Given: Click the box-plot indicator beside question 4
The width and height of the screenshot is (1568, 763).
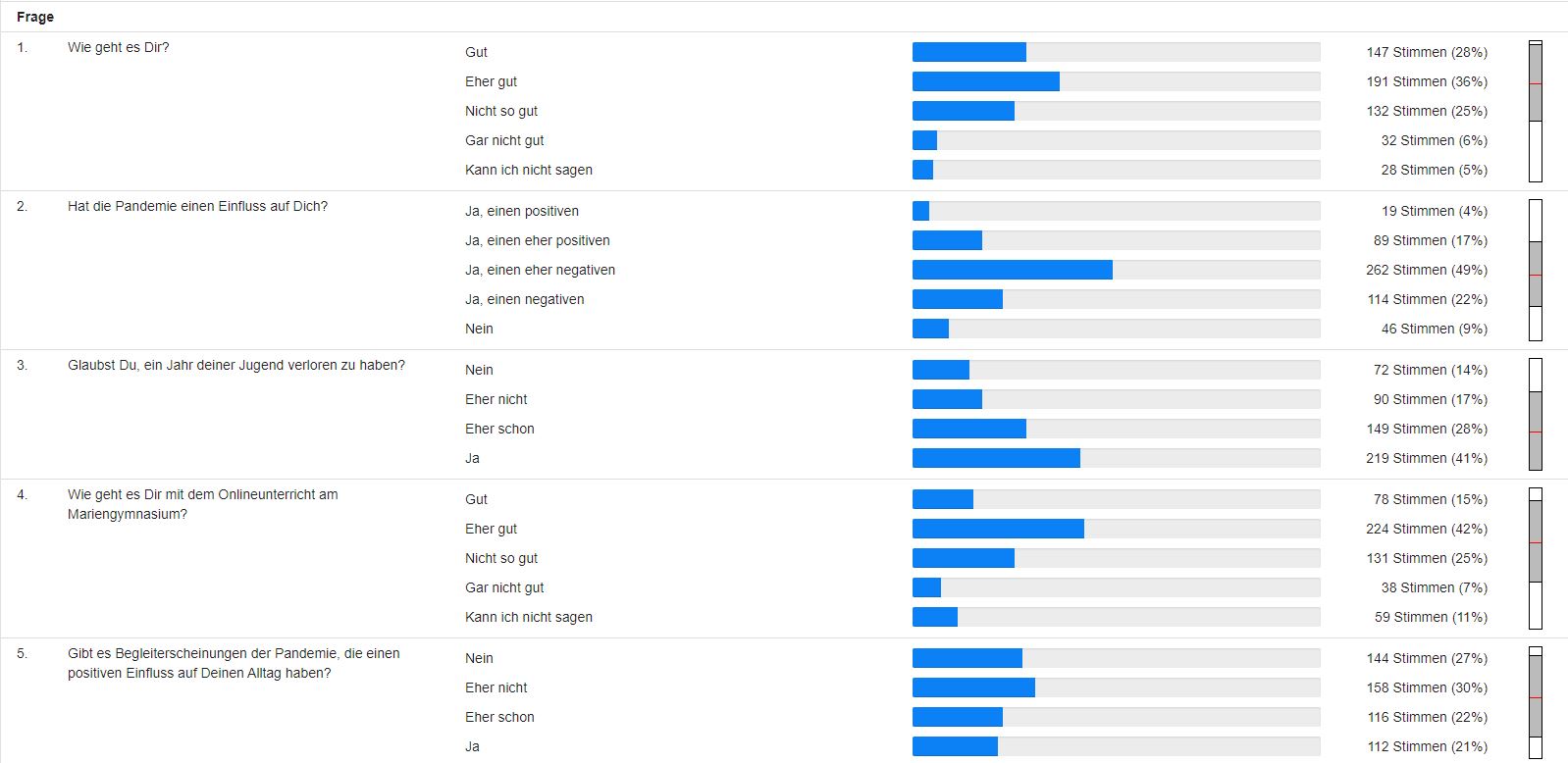Looking at the screenshot, I should 1536,558.
